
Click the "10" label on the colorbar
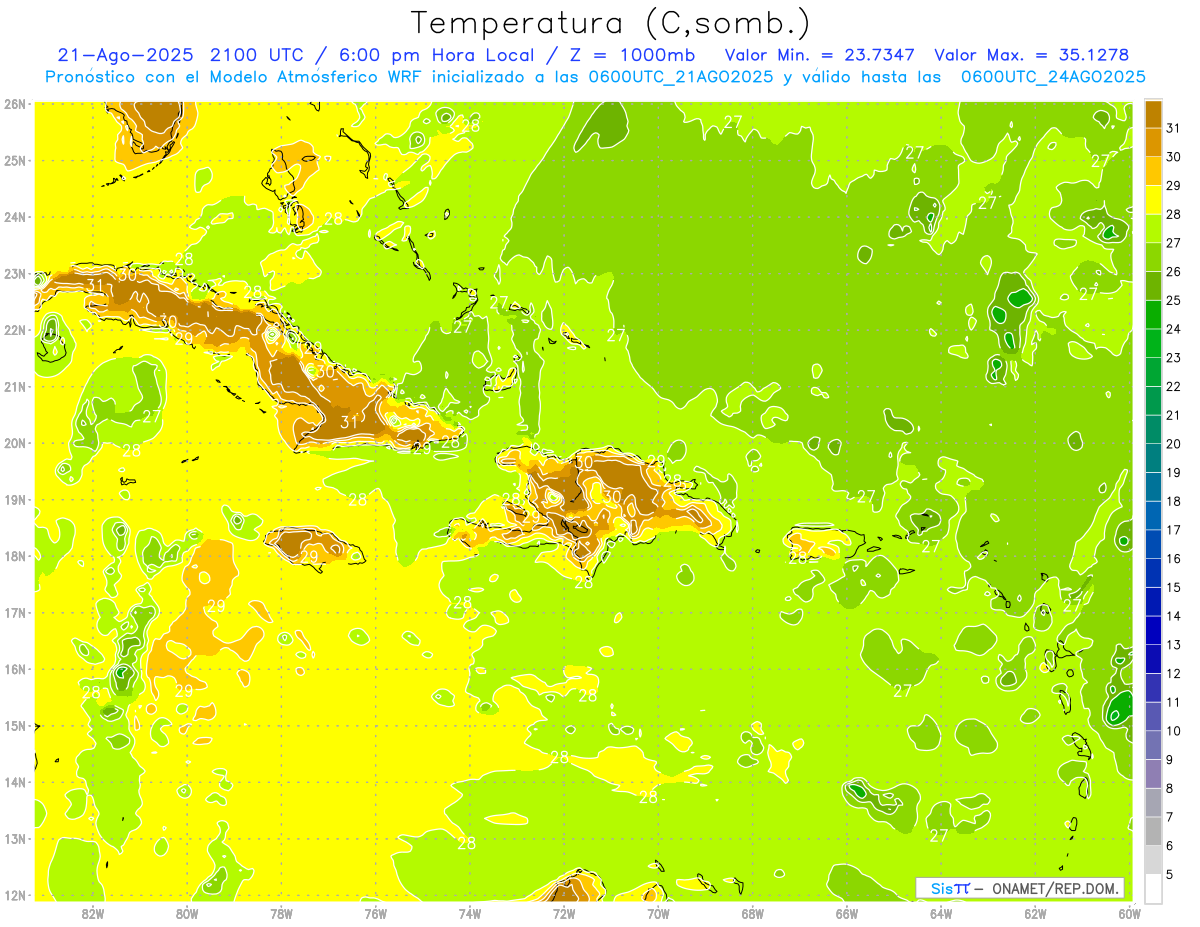click(x=1173, y=731)
